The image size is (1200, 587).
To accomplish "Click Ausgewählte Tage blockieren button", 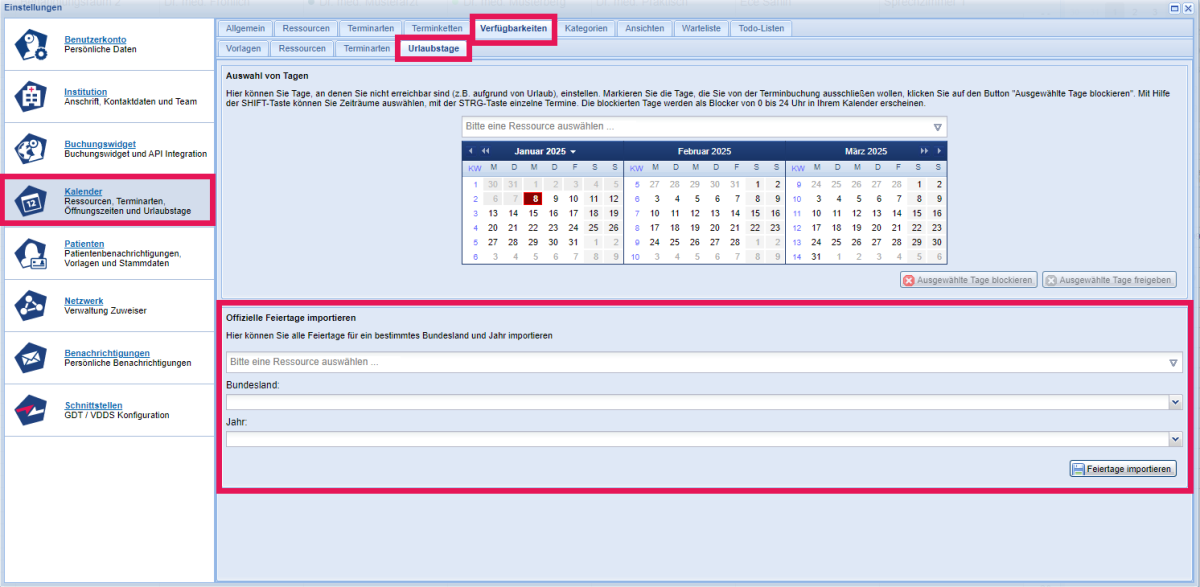I will click(968, 280).
